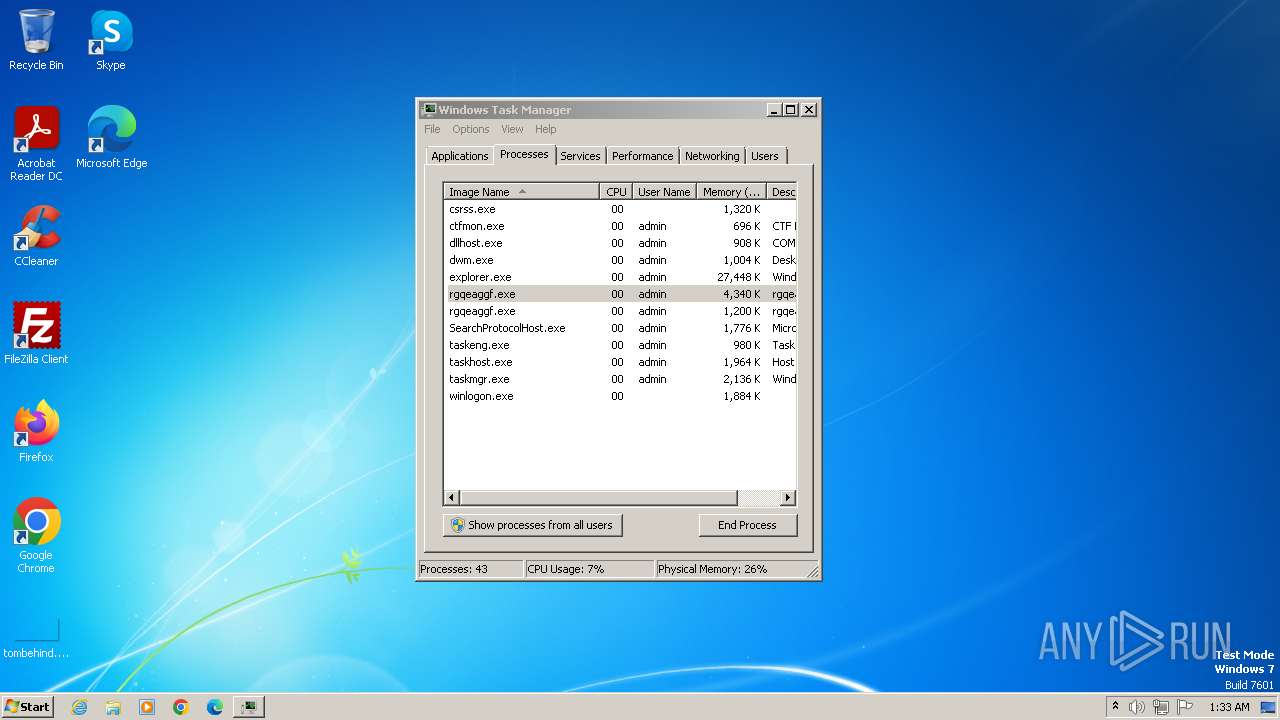Click Show processes from all users
This screenshot has width=1280, height=720.
[532, 525]
